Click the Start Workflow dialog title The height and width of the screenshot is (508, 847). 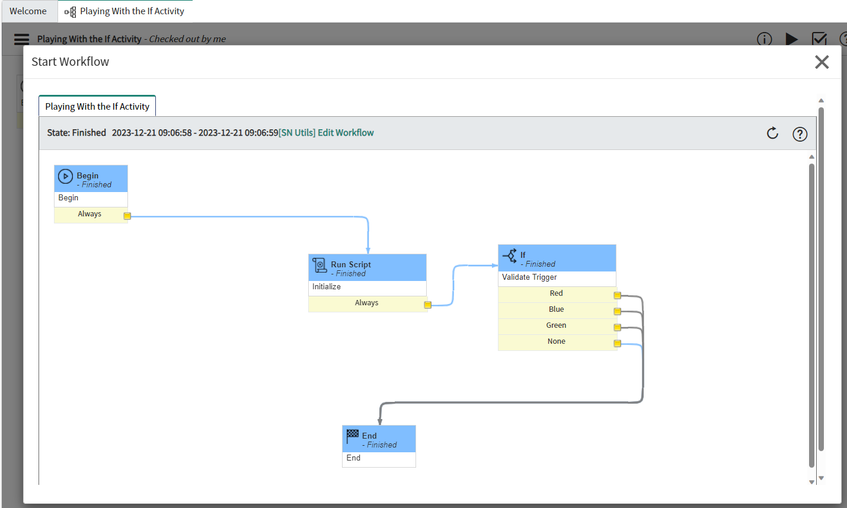(x=70, y=62)
